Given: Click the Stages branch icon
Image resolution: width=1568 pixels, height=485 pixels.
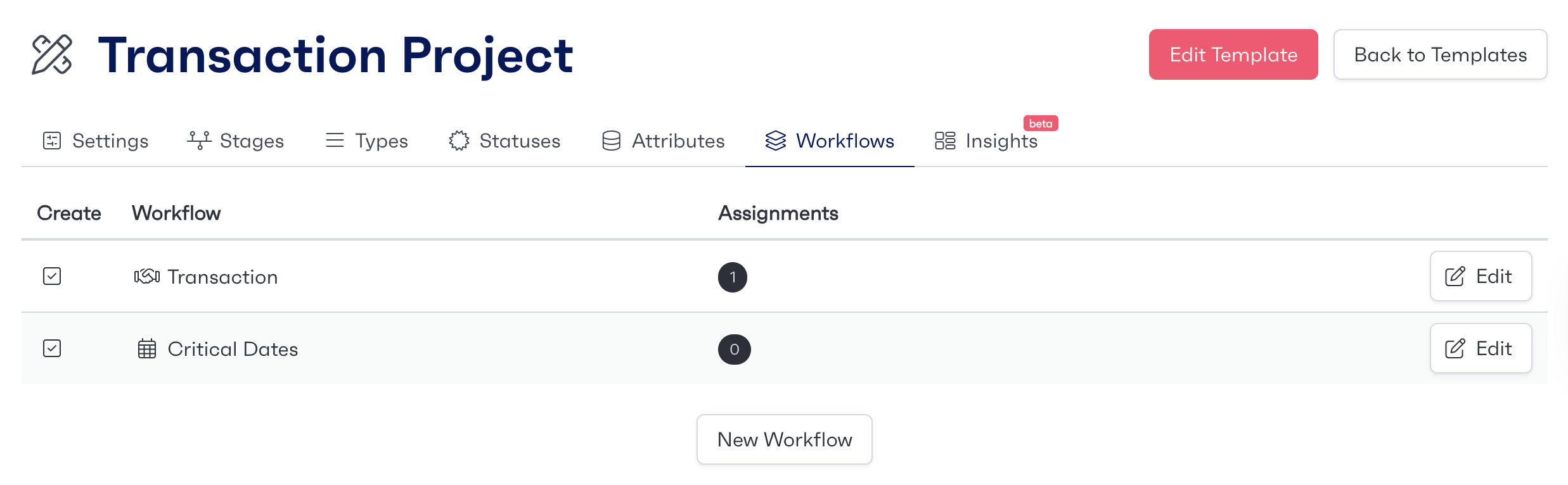Looking at the screenshot, I should (x=199, y=140).
